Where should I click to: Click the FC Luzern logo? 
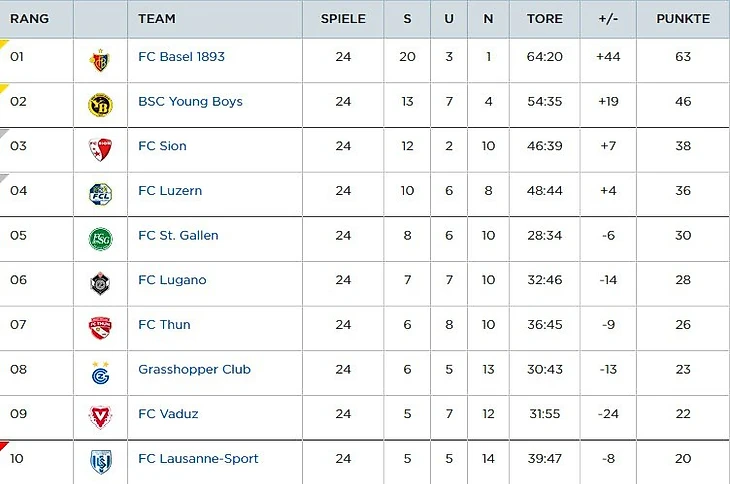pos(100,193)
